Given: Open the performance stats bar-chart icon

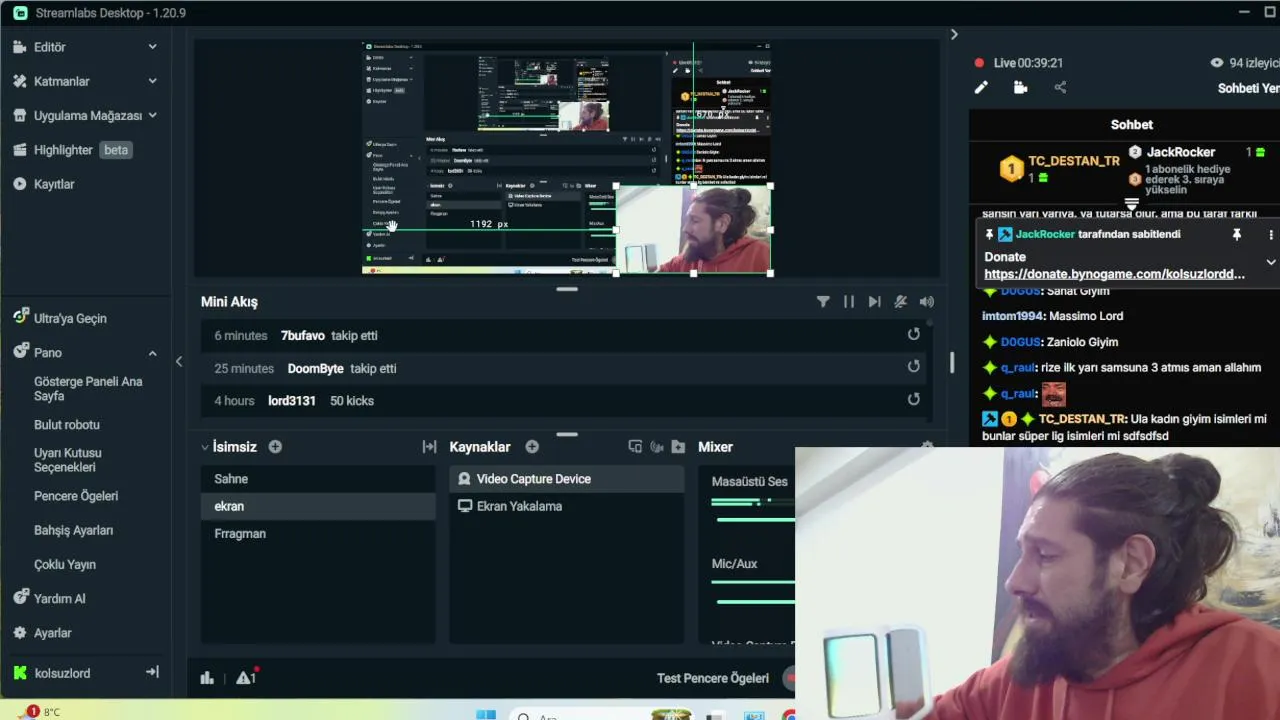Looking at the screenshot, I should (x=207, y=678).
